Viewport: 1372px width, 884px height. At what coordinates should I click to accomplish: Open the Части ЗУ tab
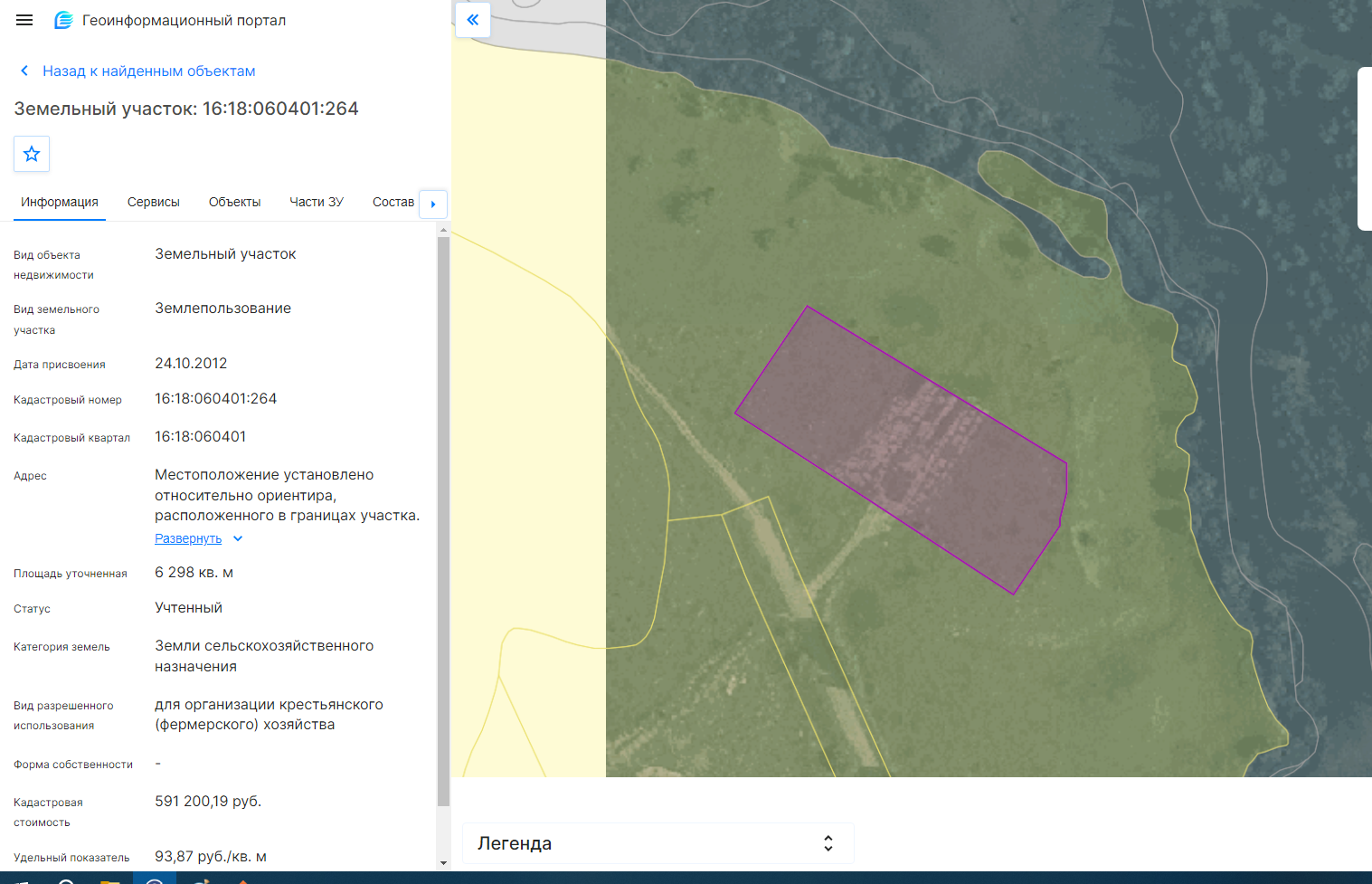pyautogui.click(x=317, y=202)
